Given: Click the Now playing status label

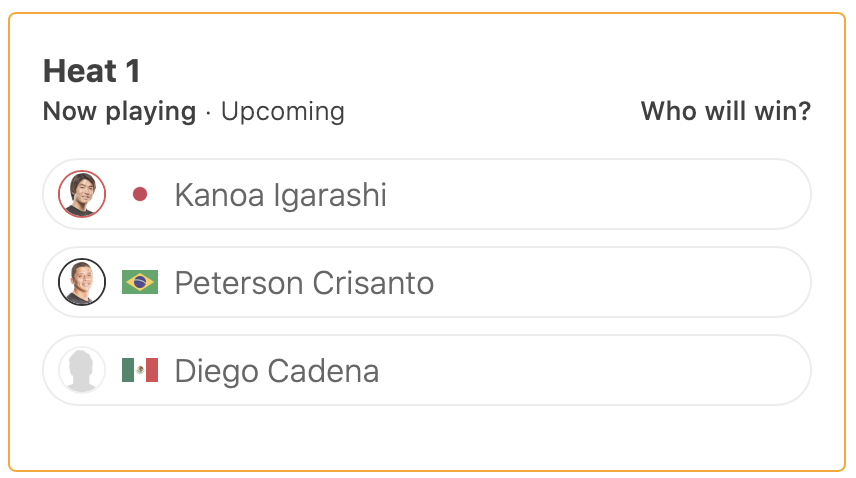Looking at the screenshot, I should pyautogui.click(x=119, y=111).
